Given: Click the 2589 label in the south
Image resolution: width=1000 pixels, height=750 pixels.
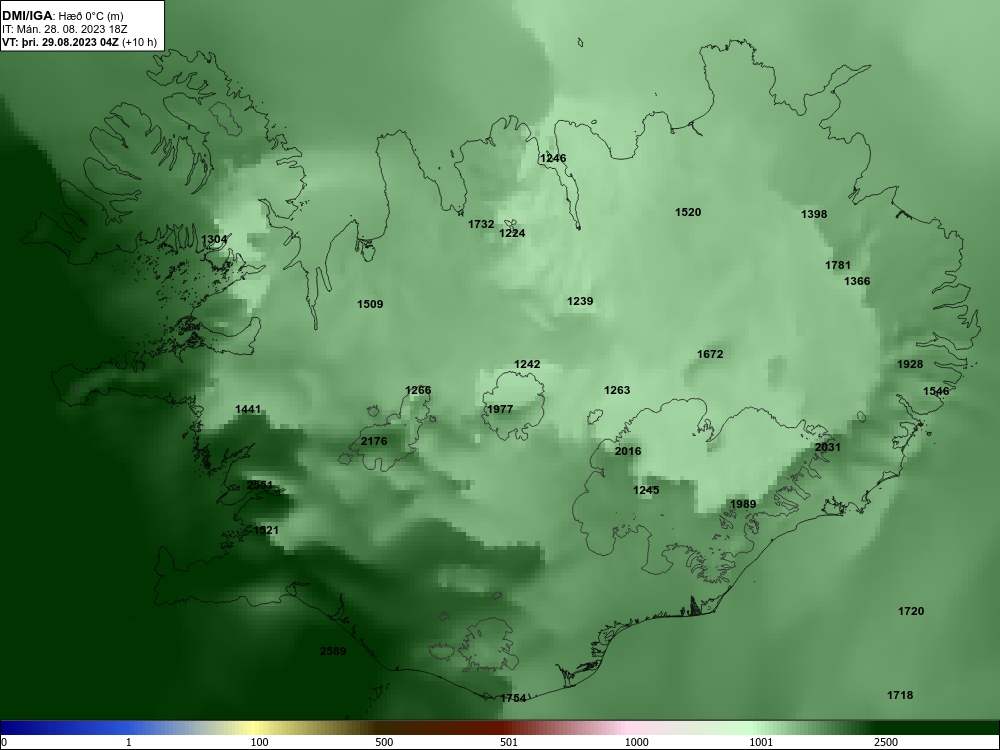Looking at the screenshot, I should (333, 651).
